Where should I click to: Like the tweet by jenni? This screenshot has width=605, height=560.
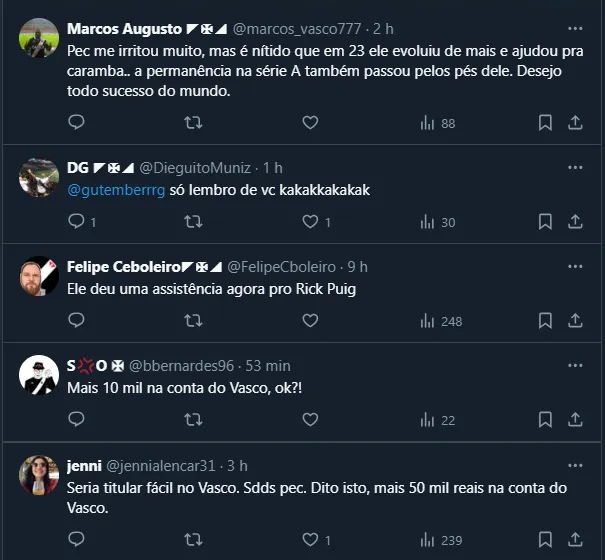(x=310, y=540)
